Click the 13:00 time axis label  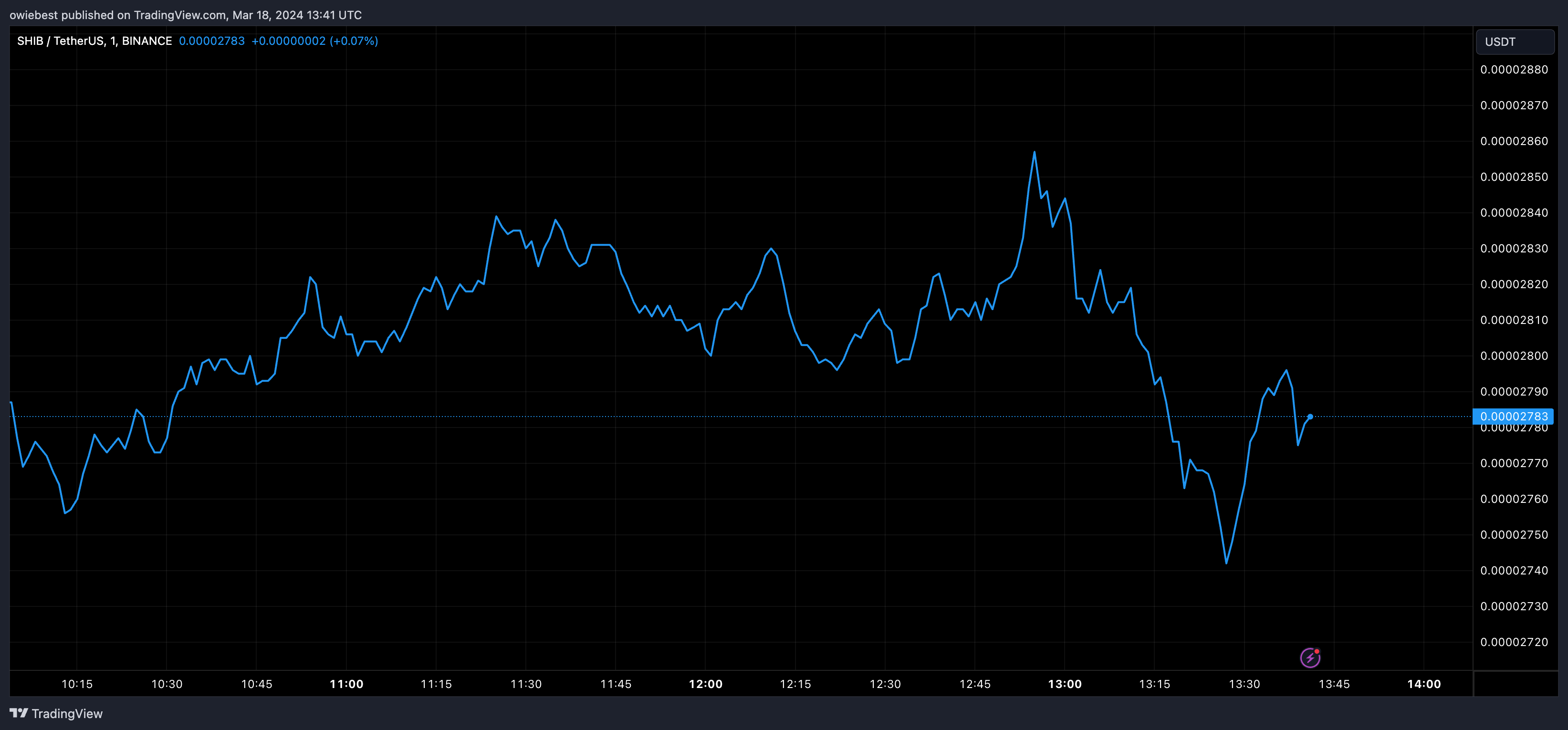[1065, 684]
